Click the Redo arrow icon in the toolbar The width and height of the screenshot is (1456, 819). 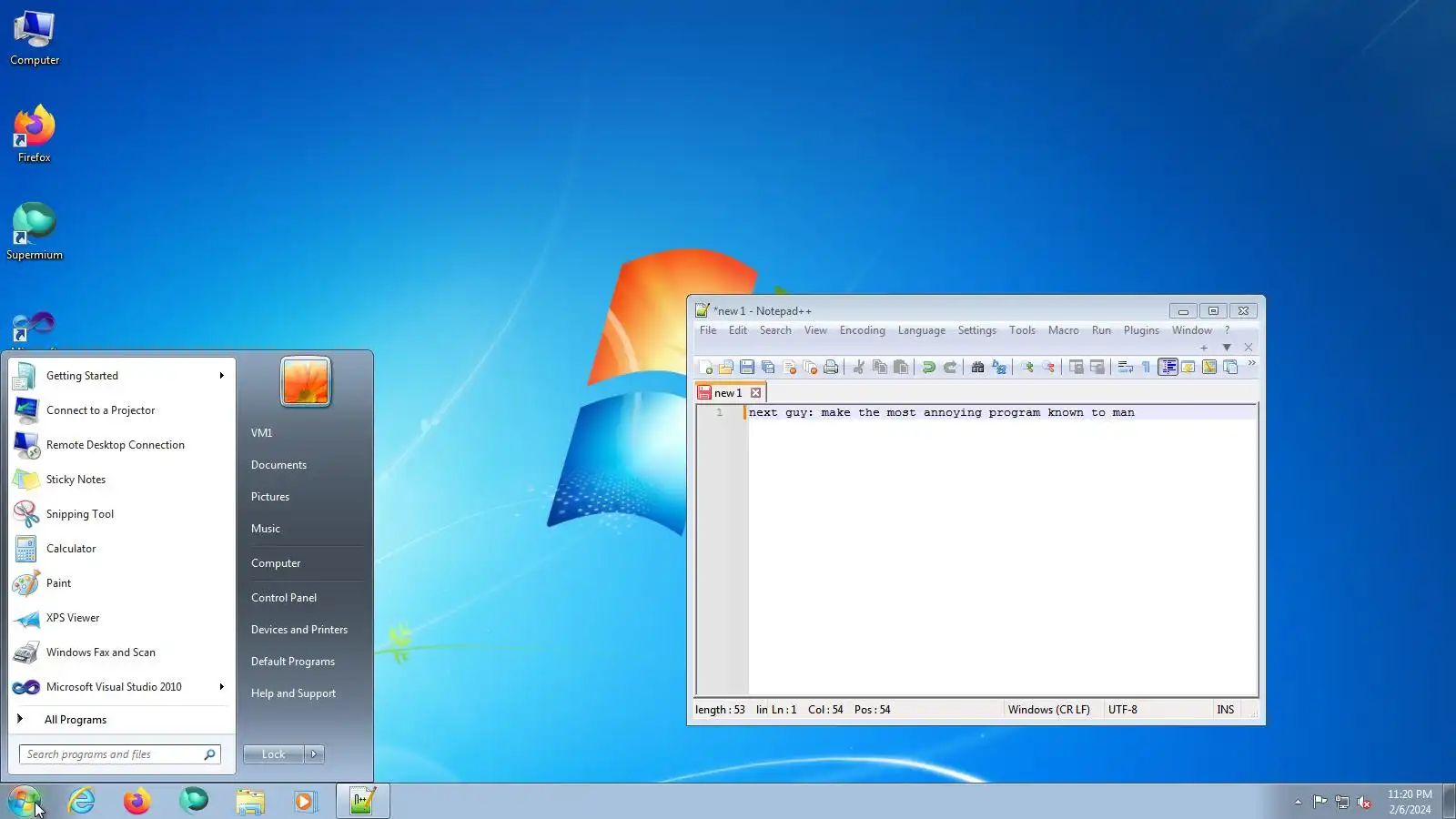[x=949, y=367]
